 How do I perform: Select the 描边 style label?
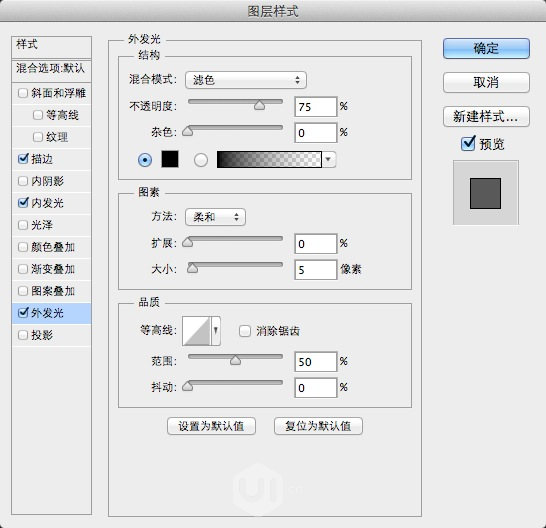(x=42, y=159)
